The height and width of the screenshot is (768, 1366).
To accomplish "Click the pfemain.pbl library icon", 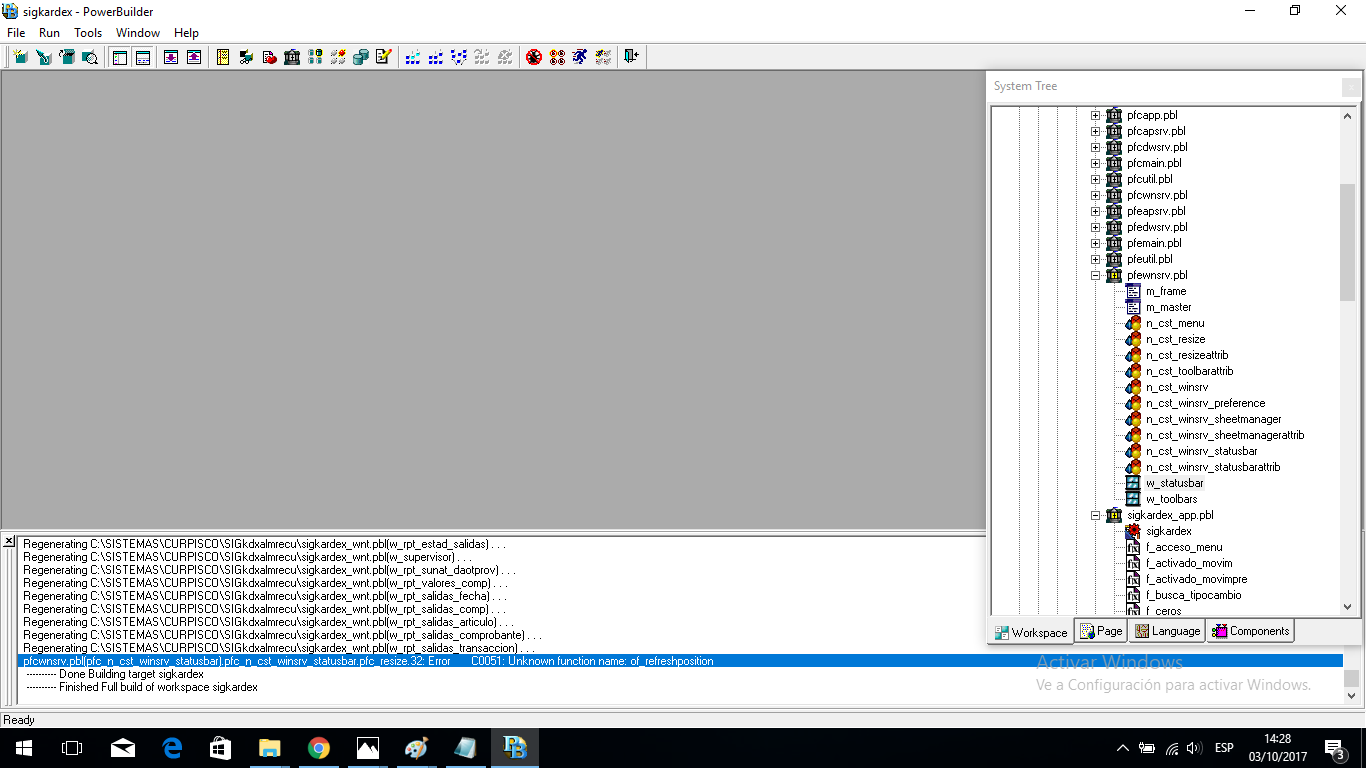I will click(x=1114, y=243).
